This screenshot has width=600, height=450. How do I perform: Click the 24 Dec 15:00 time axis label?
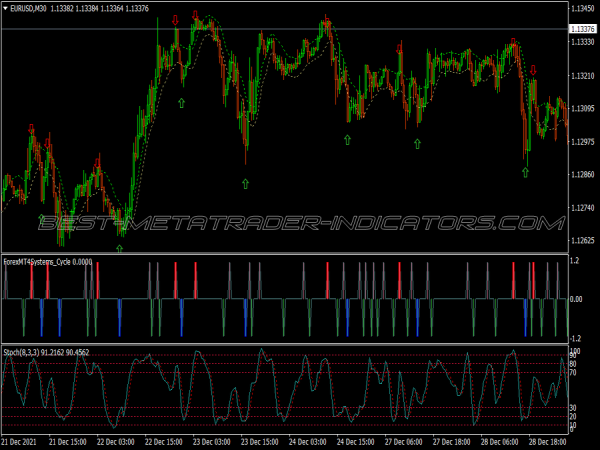(x=355, y=442)
